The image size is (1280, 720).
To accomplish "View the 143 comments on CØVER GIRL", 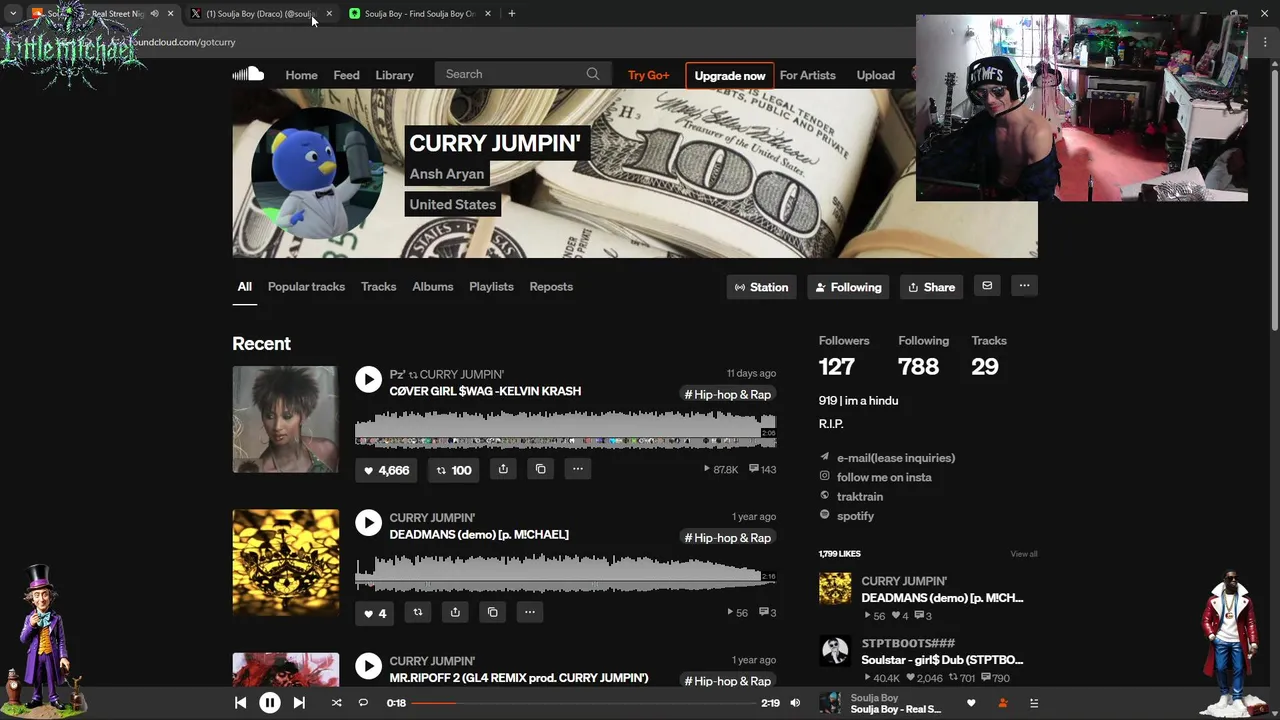I will [x=762, y=470].
